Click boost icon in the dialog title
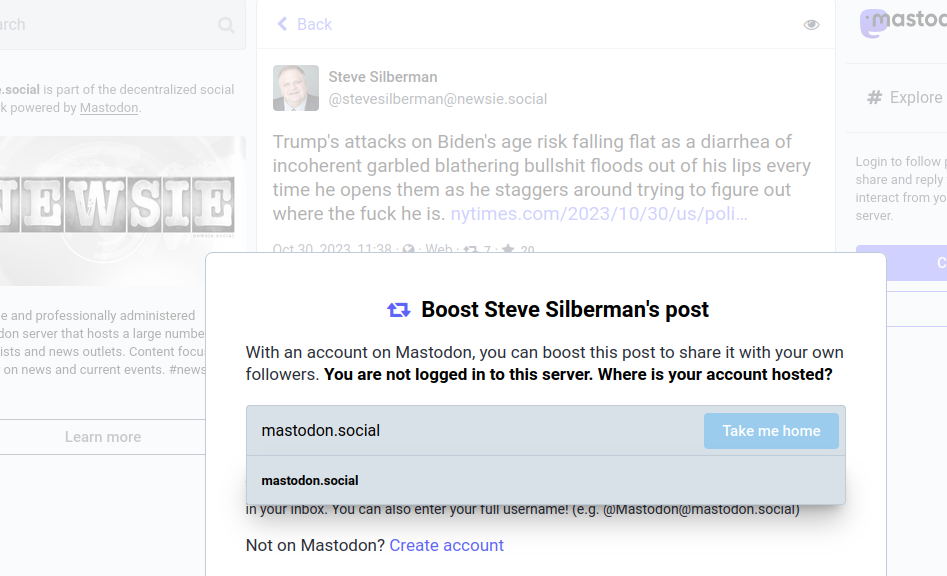 click(399, 310)
